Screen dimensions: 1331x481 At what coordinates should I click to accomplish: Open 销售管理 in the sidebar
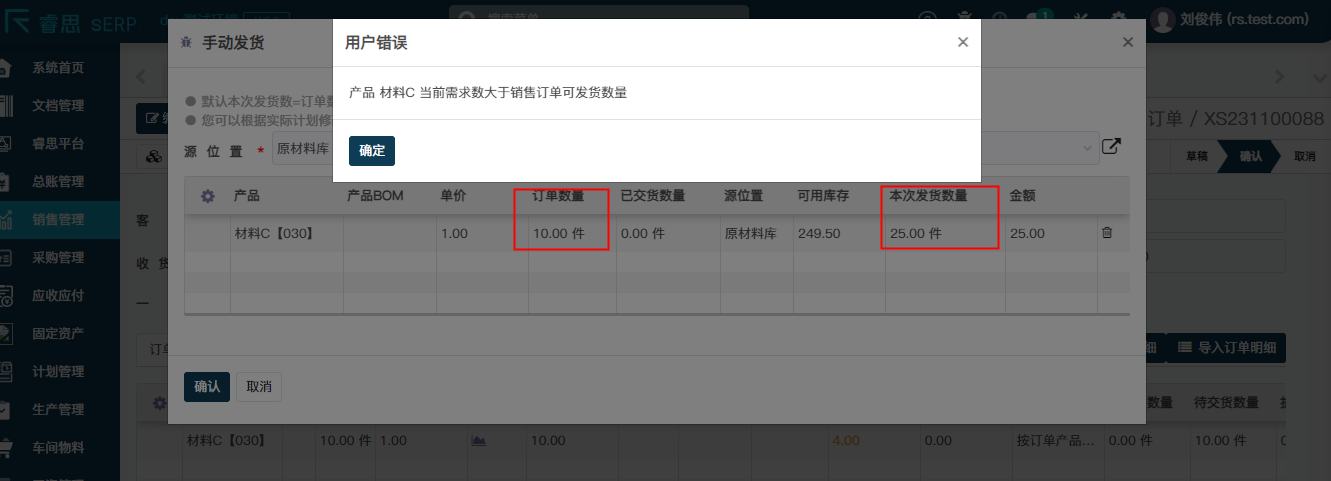pos(58,220)
